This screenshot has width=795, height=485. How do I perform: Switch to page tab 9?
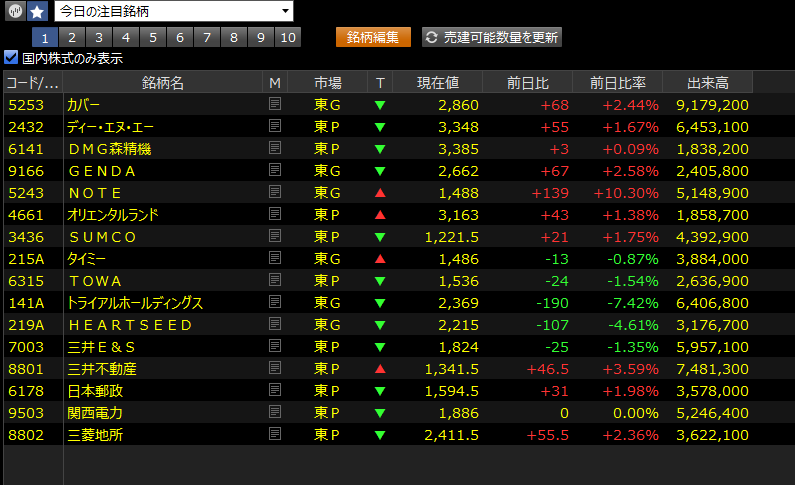click(261, 38)
